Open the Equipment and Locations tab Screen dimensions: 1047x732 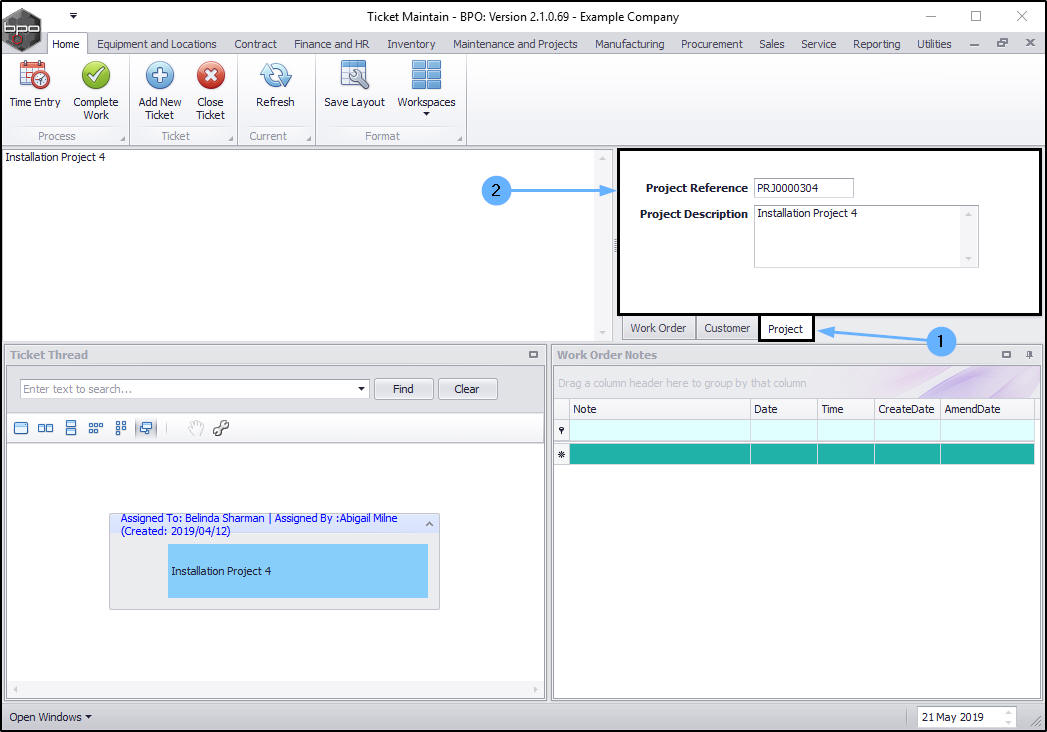(x=156, y=44)
